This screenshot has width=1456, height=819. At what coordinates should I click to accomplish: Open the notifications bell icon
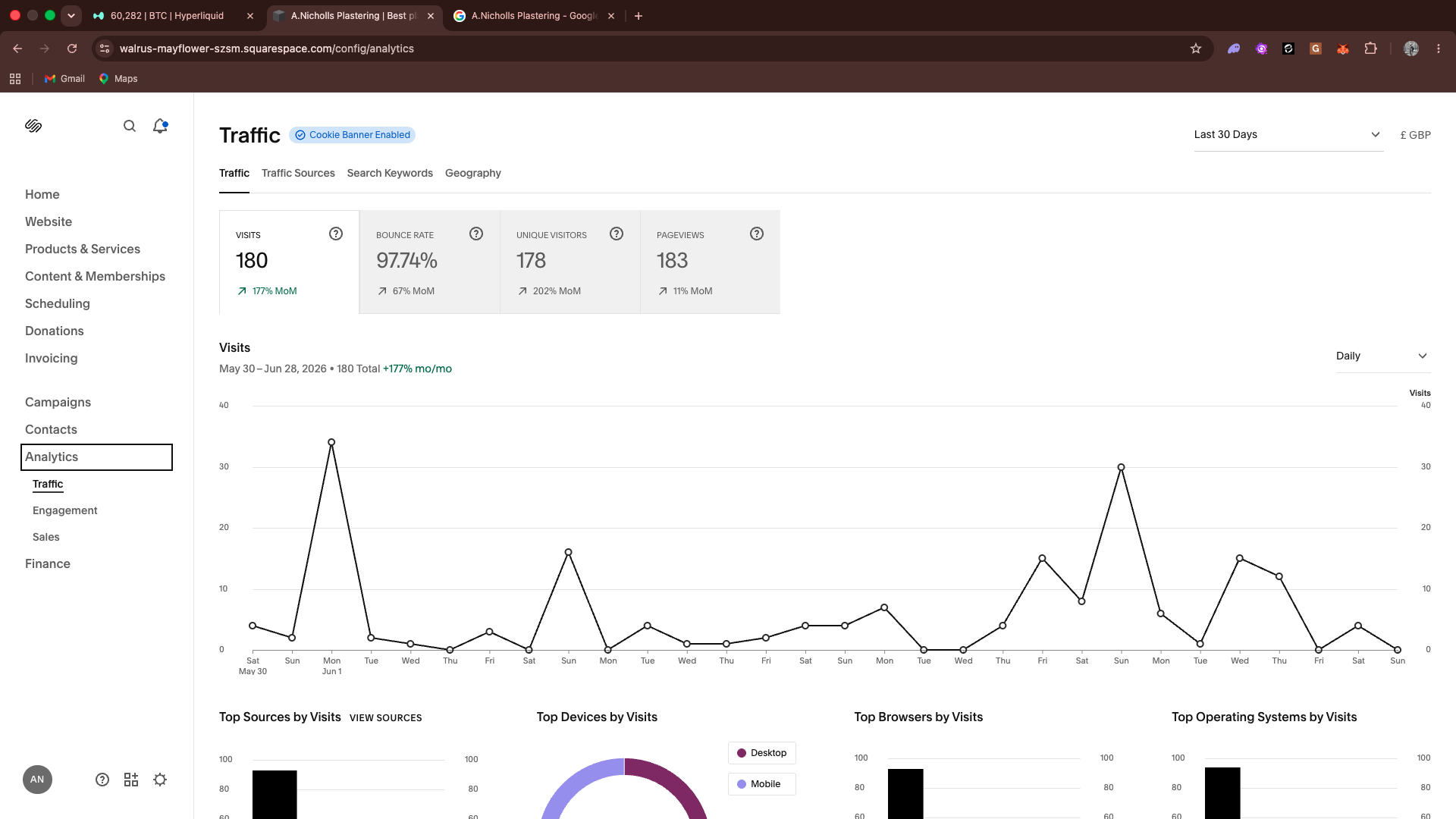coord(160,126)
